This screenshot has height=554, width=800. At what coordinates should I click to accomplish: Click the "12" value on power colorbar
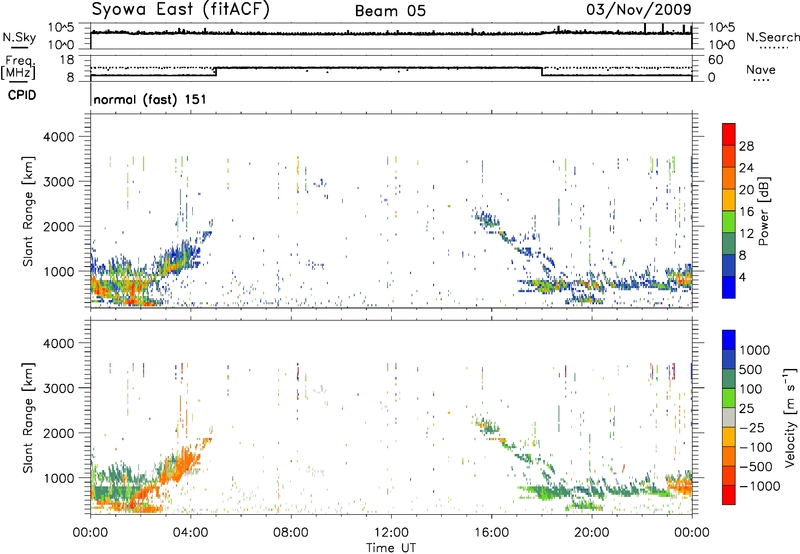click(x=746, y=234)
